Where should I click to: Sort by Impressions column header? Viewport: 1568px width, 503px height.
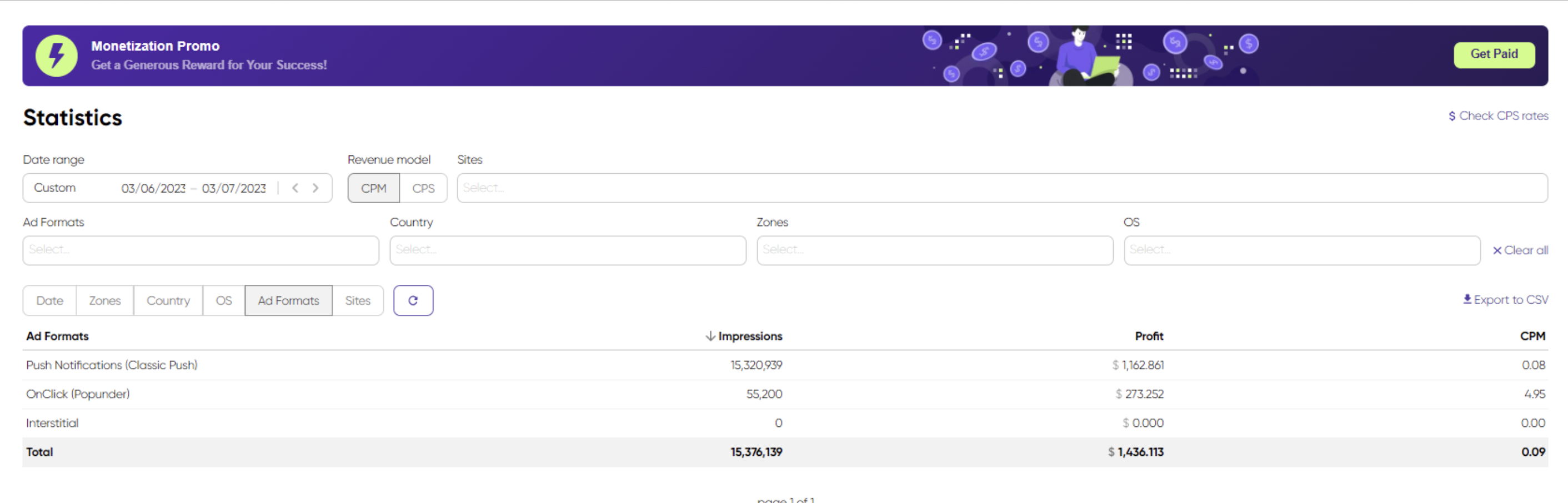[744, 336]
